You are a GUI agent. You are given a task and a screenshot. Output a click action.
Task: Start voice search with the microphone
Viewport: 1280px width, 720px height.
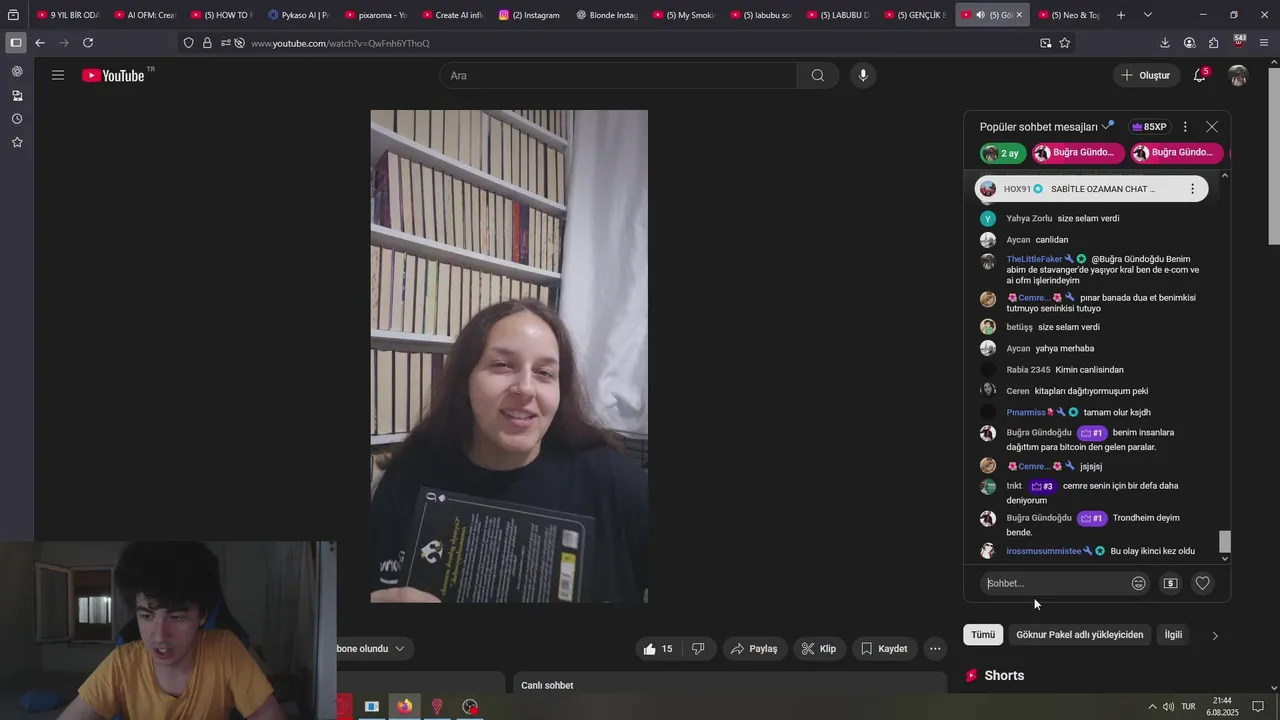863,75
